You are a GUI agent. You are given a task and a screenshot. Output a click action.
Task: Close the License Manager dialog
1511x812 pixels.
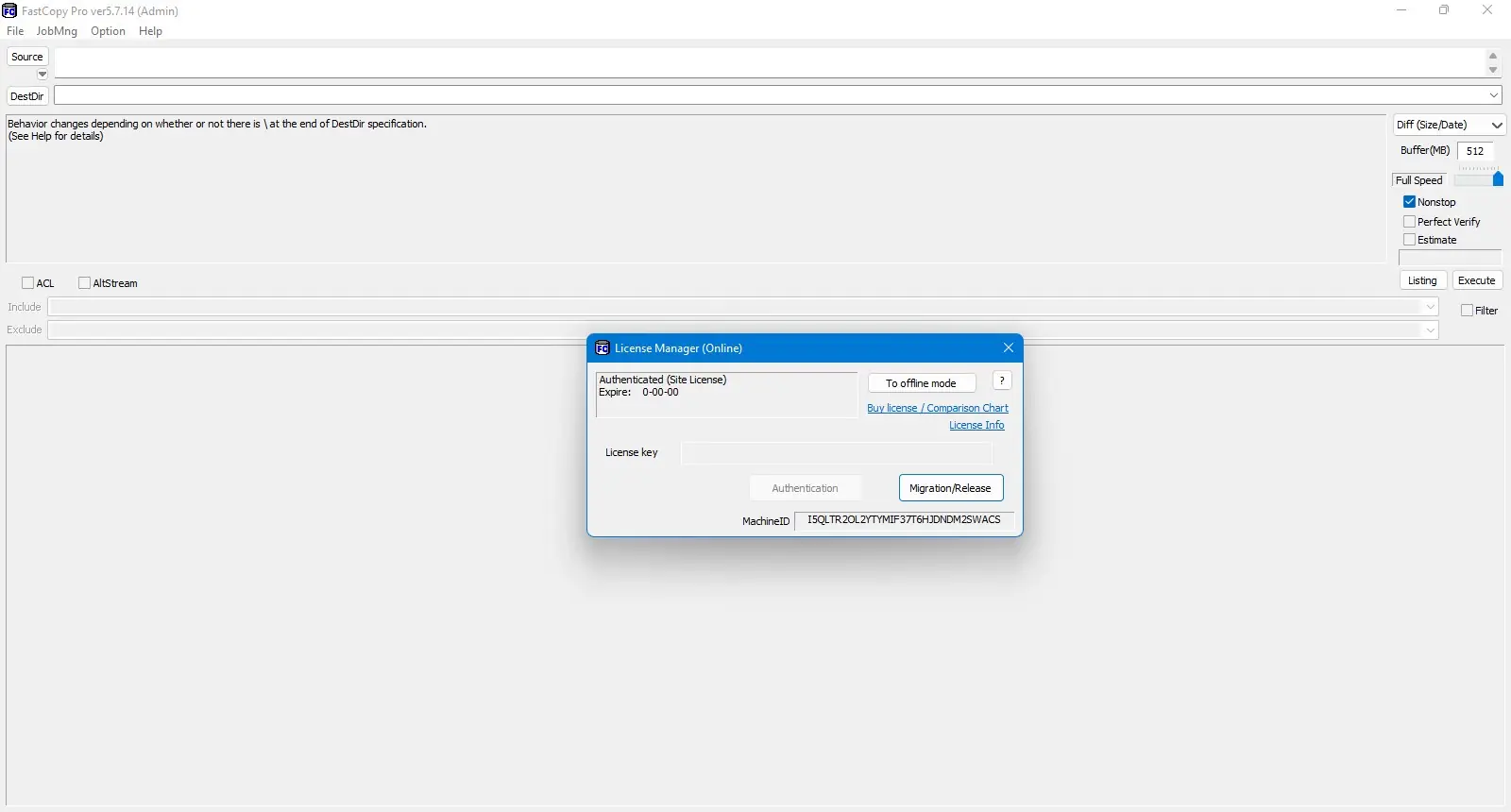tap(1009, 348)
